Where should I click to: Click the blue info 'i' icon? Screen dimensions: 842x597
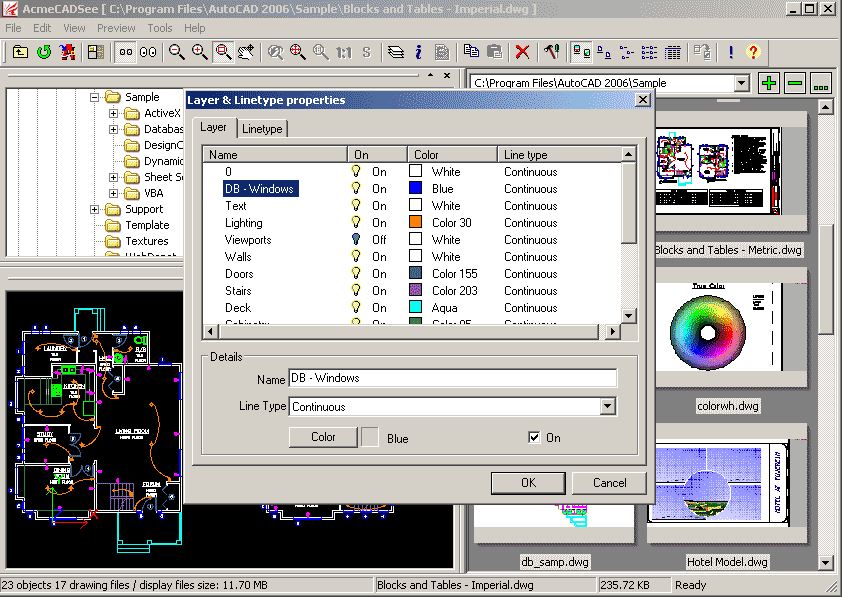click(x=418, y=52)
